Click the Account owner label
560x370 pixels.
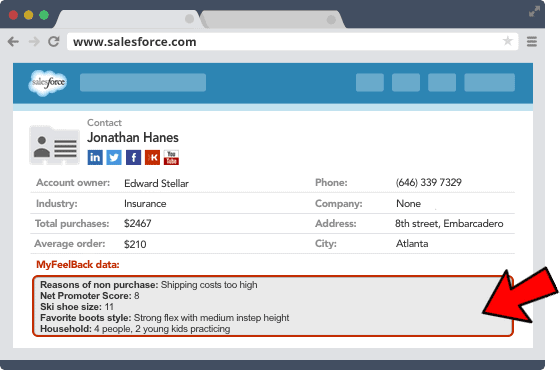tap(73, 182)
